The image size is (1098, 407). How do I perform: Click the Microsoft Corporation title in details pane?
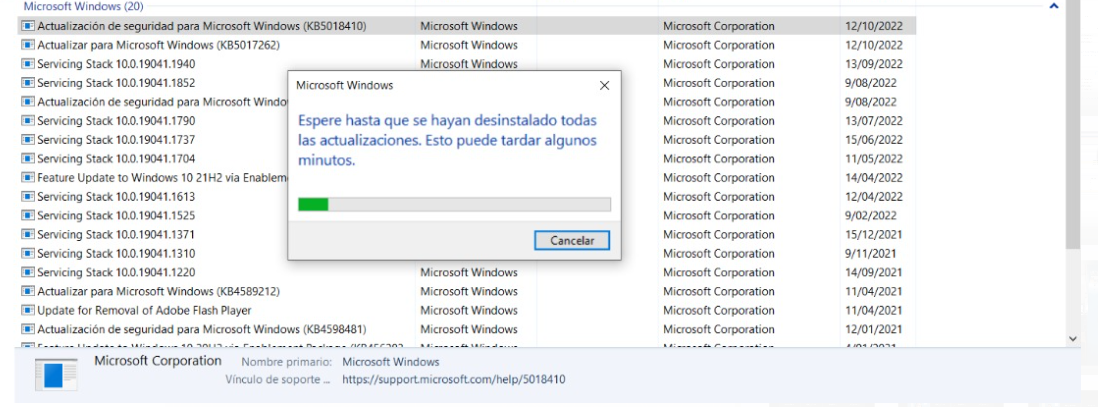click(158, 361)
